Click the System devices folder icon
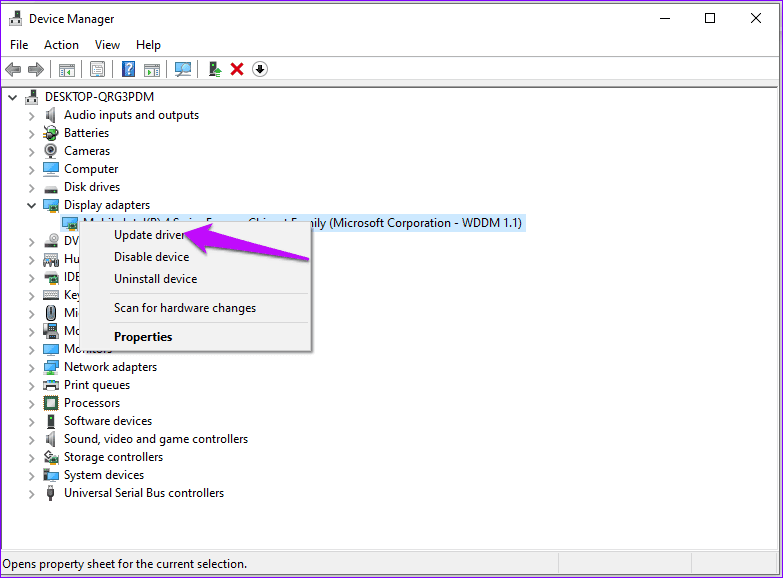783x578 pixels. 50,475
